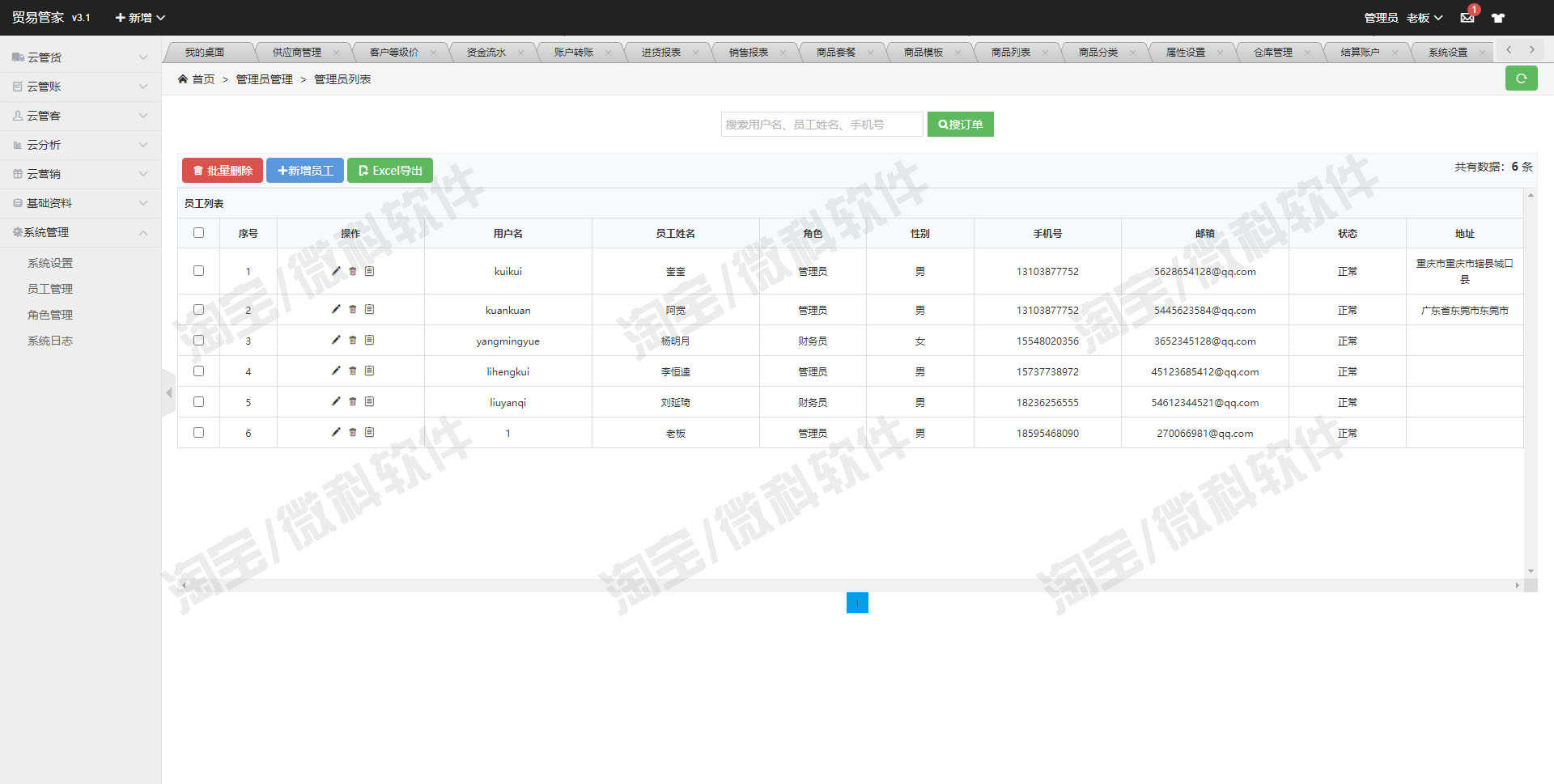Toggle the select-all checkbox in the header
Screen dimensions: 1554x784
(198, 233)
